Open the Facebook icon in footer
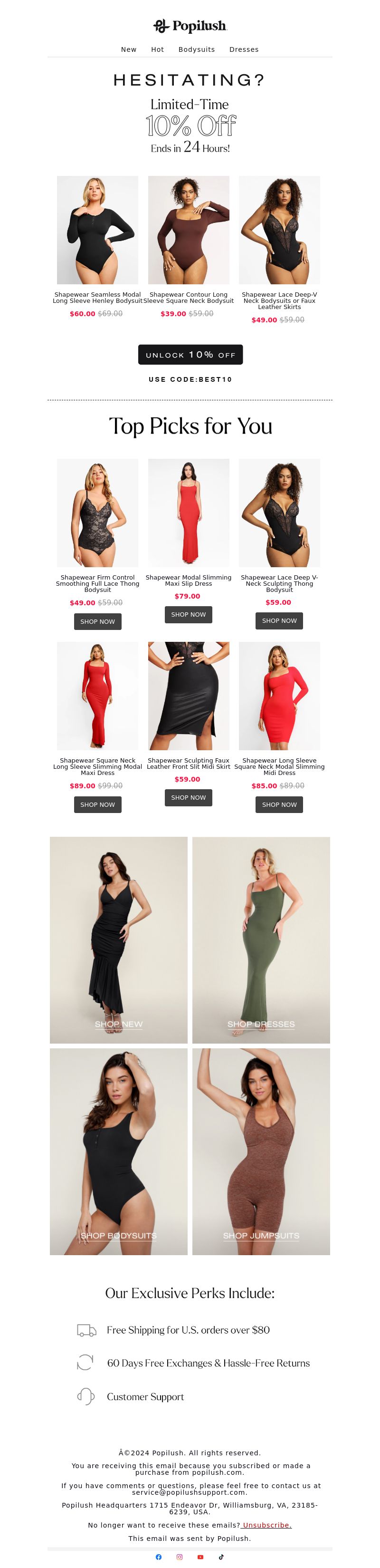The width and height of the screenshot is (380, 1568). tap(159, 1557)
